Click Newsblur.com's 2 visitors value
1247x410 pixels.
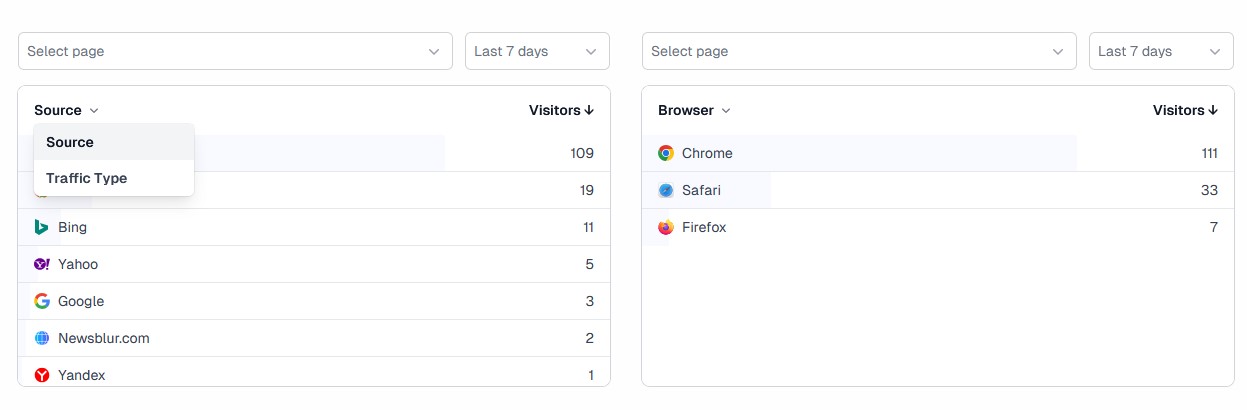point(590,338)
